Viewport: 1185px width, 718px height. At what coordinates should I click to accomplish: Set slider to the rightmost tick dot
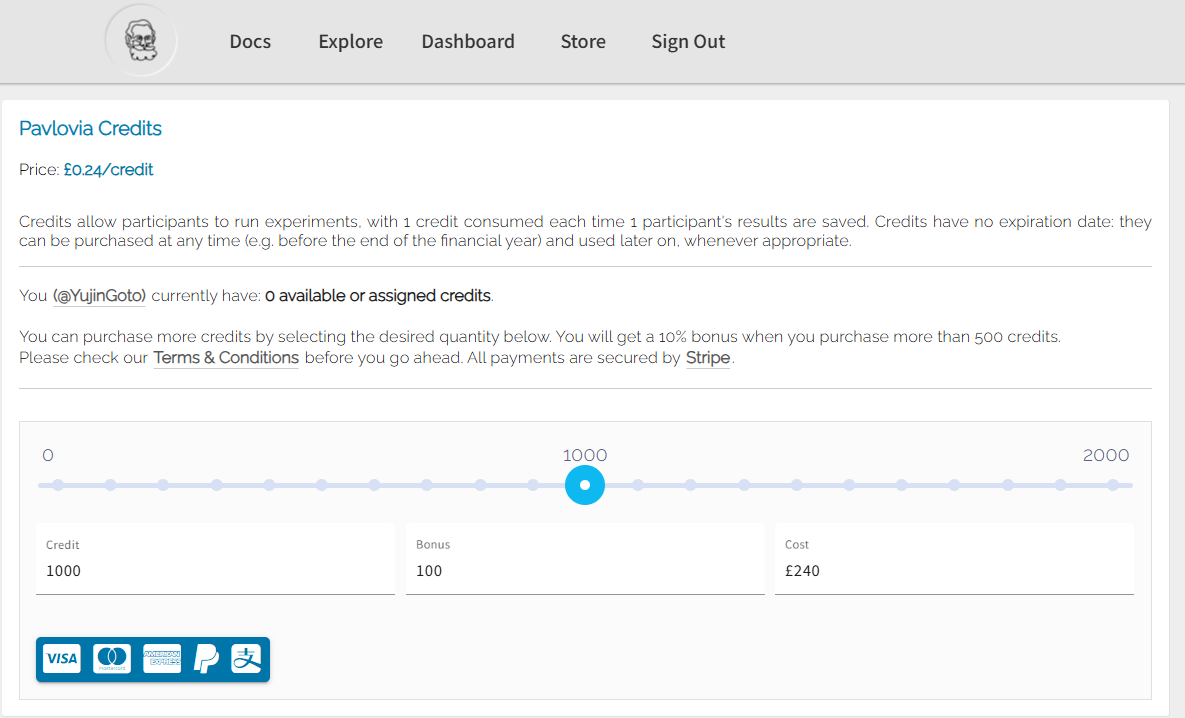pos(1112,485)
